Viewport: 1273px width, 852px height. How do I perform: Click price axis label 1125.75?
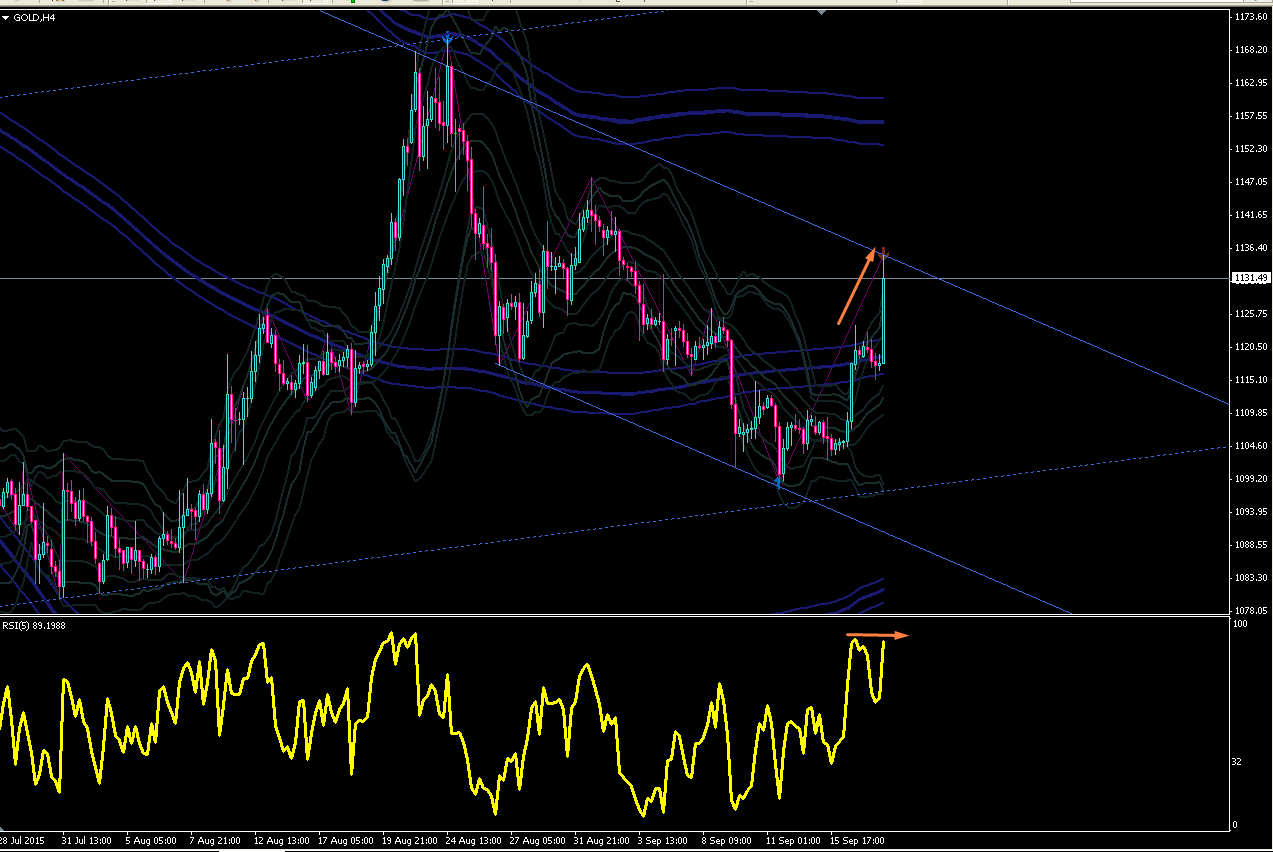tap(1251, 314)
